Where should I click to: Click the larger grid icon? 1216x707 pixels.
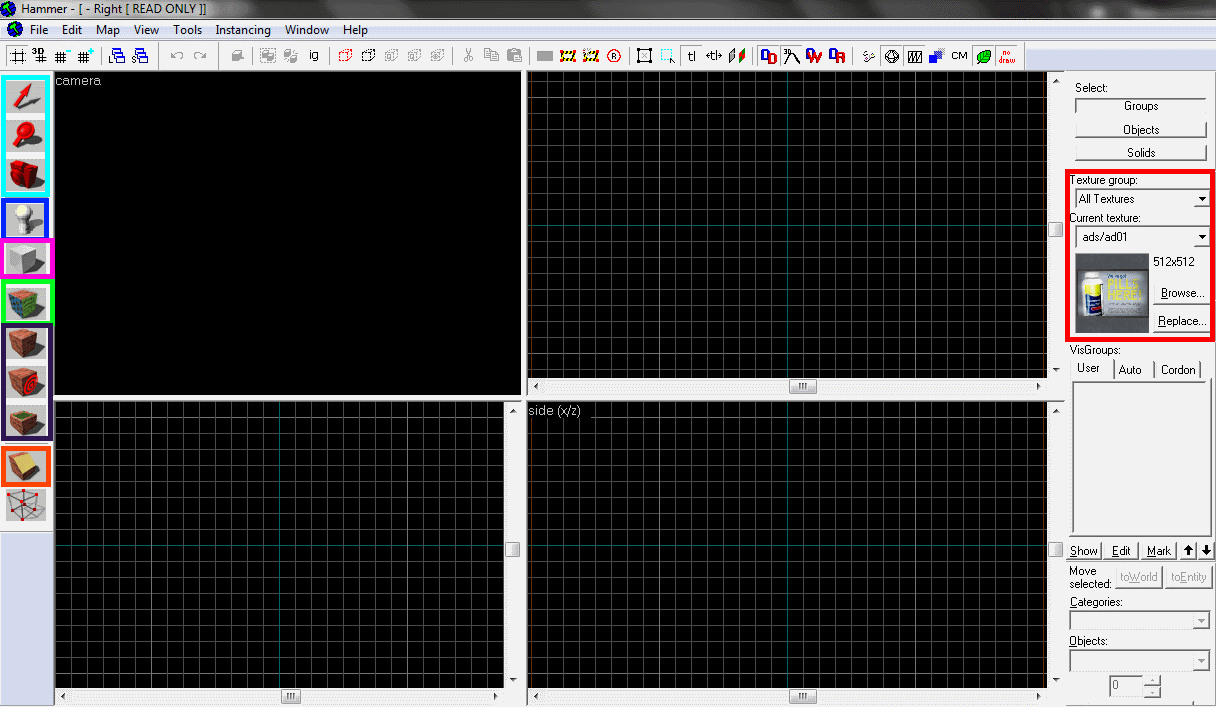coord(86,56)
